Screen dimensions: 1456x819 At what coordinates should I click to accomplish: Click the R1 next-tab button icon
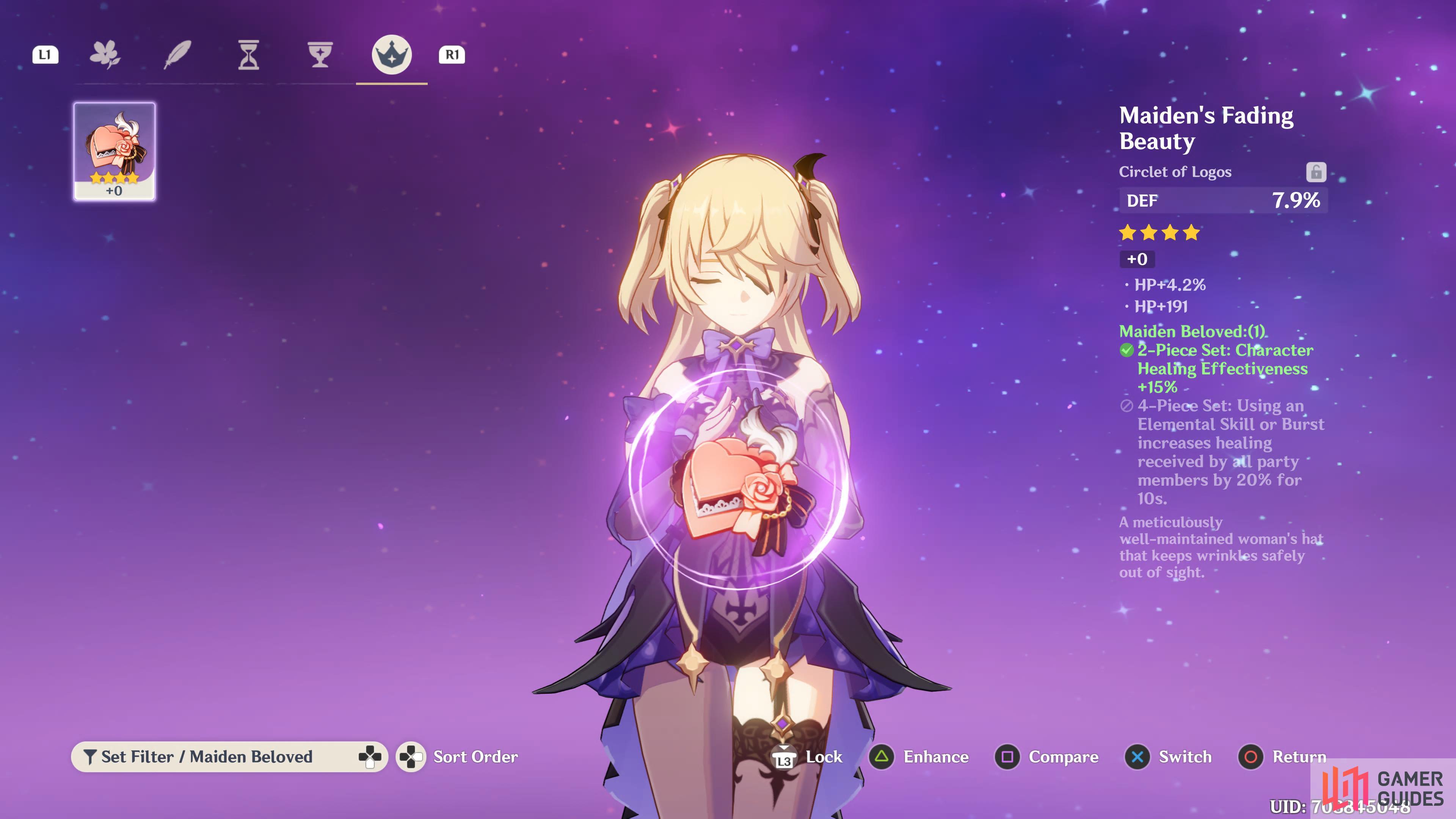452,55
